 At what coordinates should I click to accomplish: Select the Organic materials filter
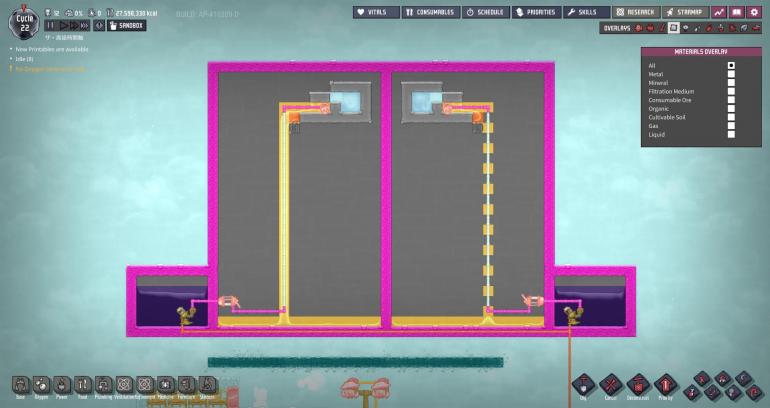click(731, 109)
